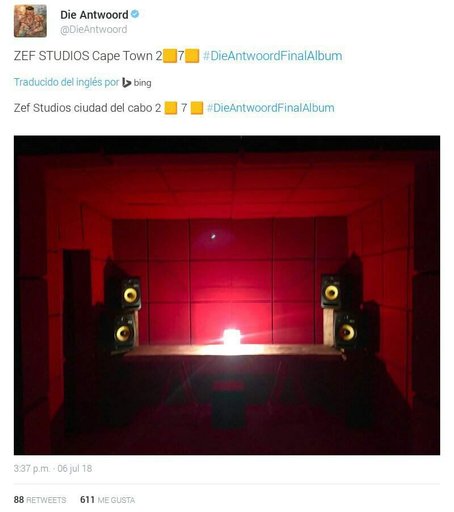Open #DieAntwoordFinalAlbum hashtag in original tweet

272,56
